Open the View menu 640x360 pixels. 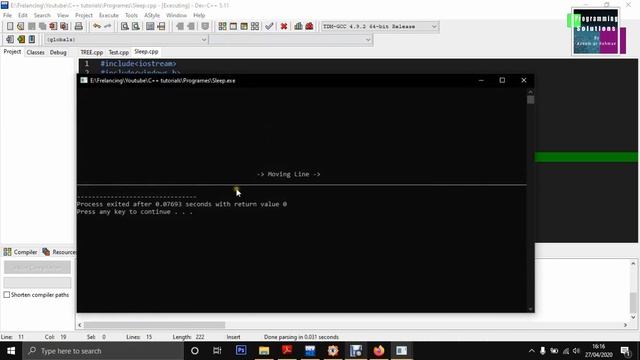pyautogui.click(x=63, y=15)
